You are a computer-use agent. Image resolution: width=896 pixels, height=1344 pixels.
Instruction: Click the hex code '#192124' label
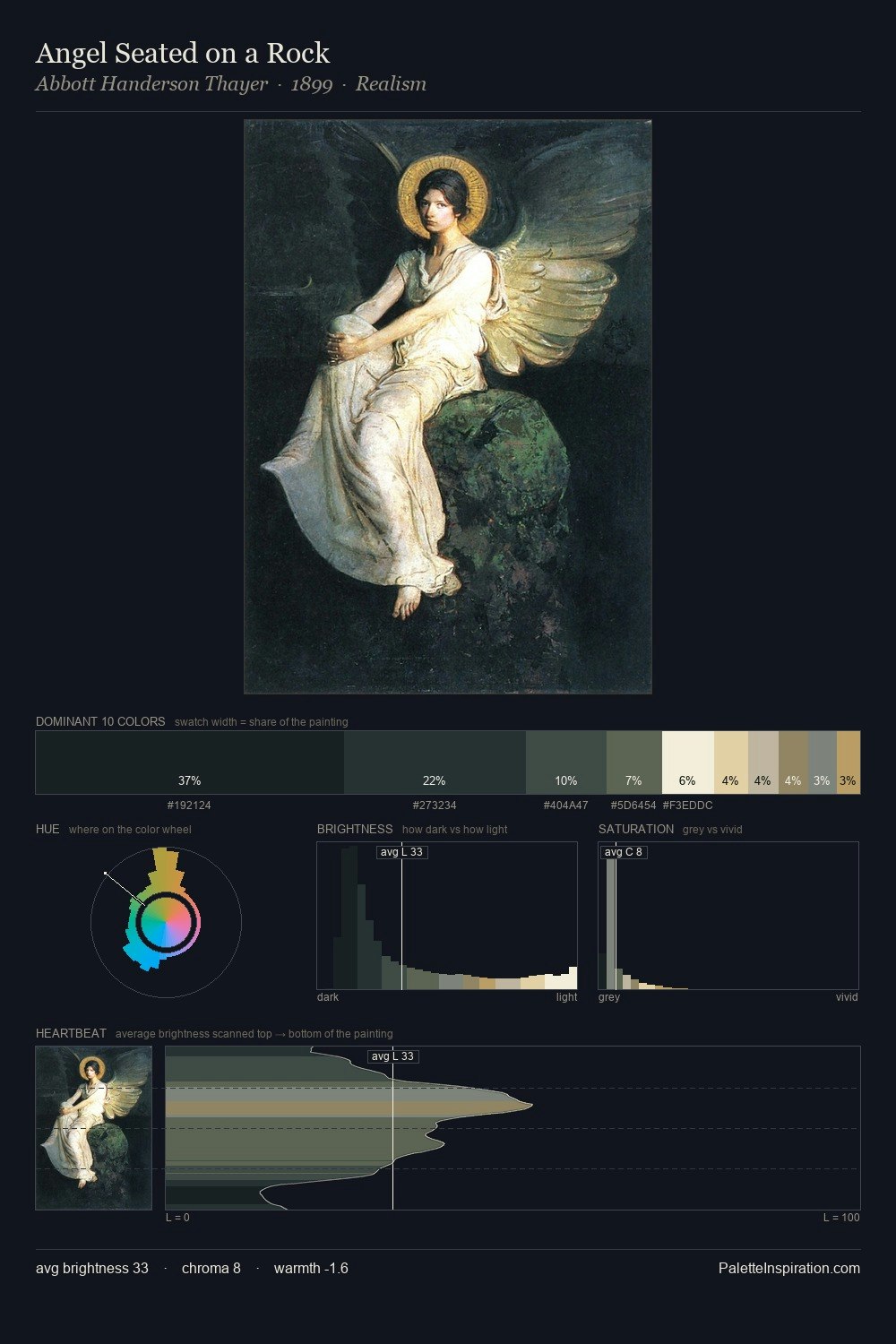click(190, 806)
